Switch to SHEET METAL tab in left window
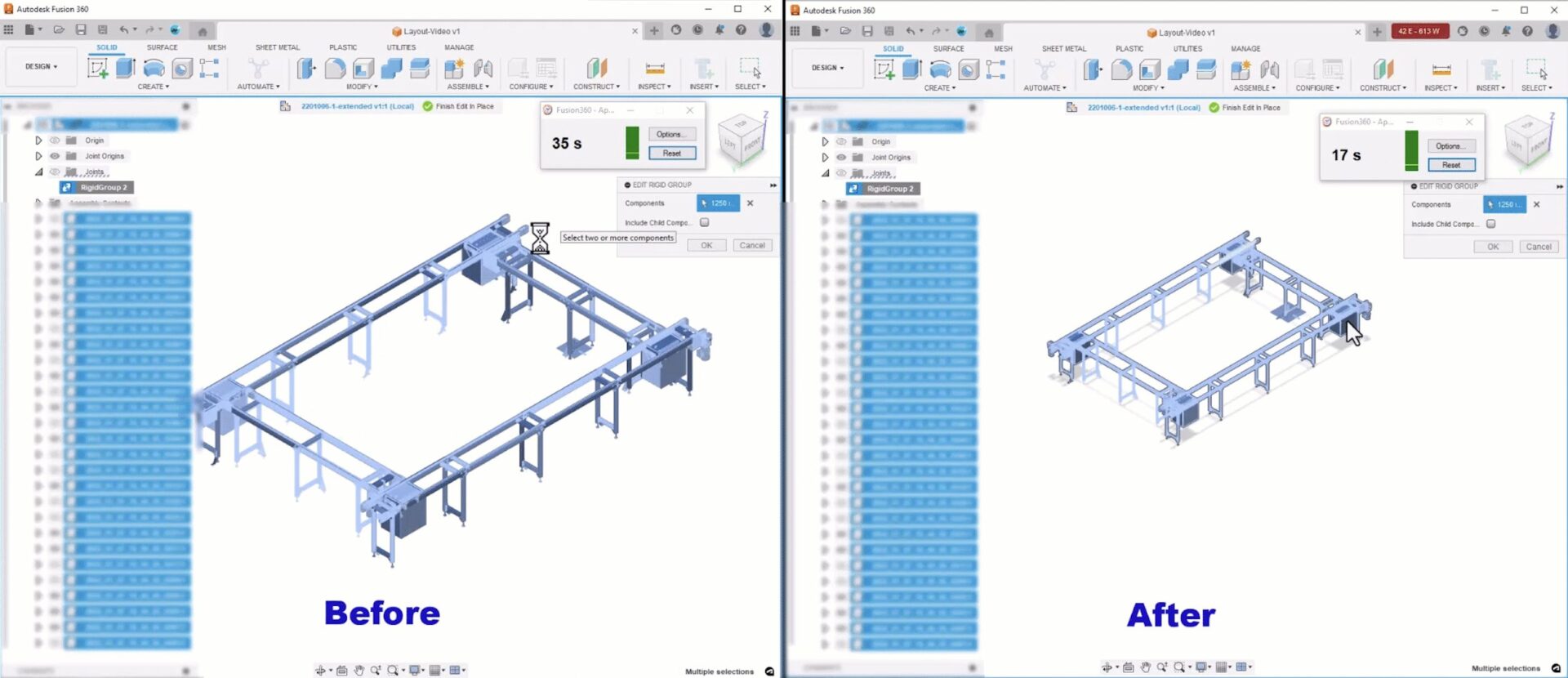1568x678 pixels. 278,47
